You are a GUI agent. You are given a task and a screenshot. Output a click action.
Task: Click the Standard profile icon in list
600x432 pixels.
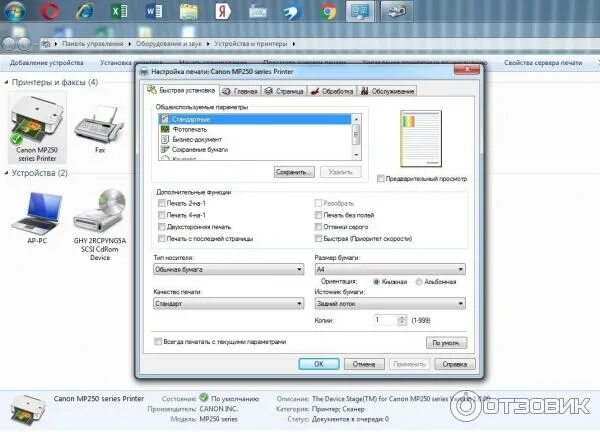pyautogui.click(x=165, y=119)
